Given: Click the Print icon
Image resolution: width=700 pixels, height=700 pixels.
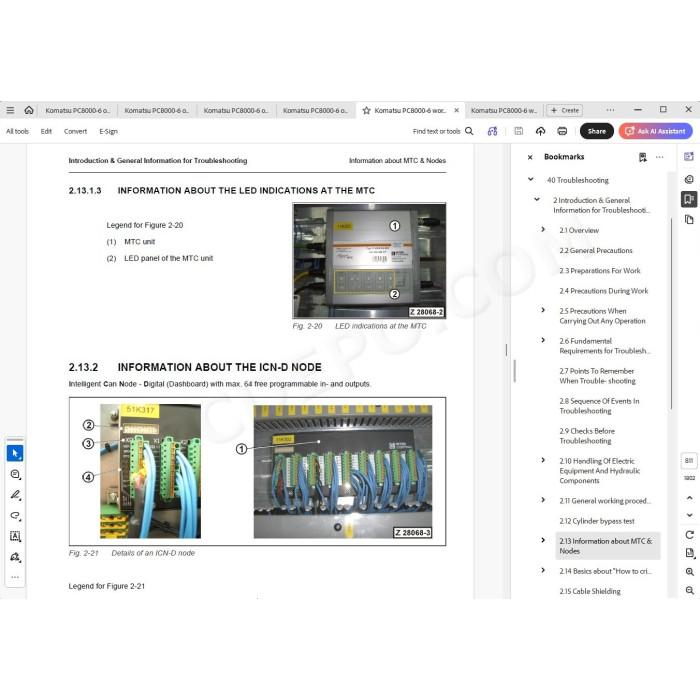Looking at the screenshot, I should 562,131.
